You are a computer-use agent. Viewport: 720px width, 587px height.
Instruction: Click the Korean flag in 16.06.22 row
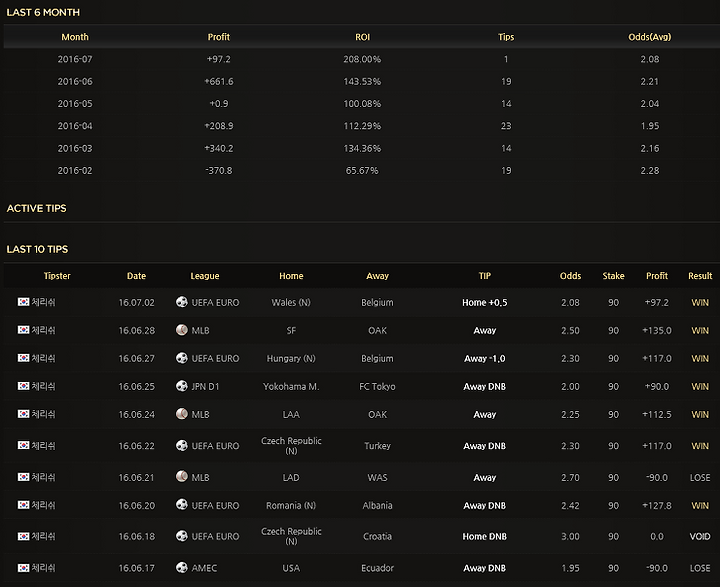23,445
